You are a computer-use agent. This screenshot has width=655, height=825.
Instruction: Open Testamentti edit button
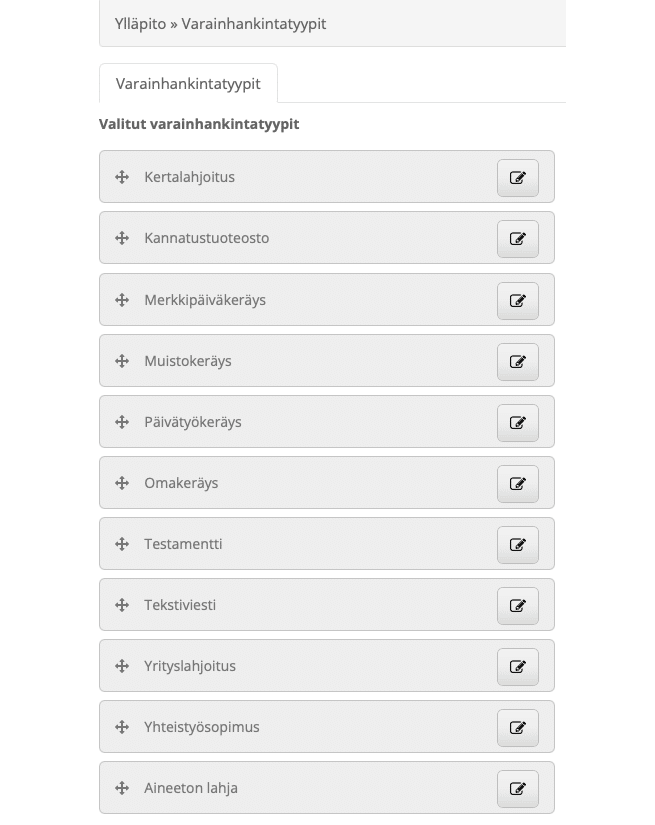click(x=517, y=545)
